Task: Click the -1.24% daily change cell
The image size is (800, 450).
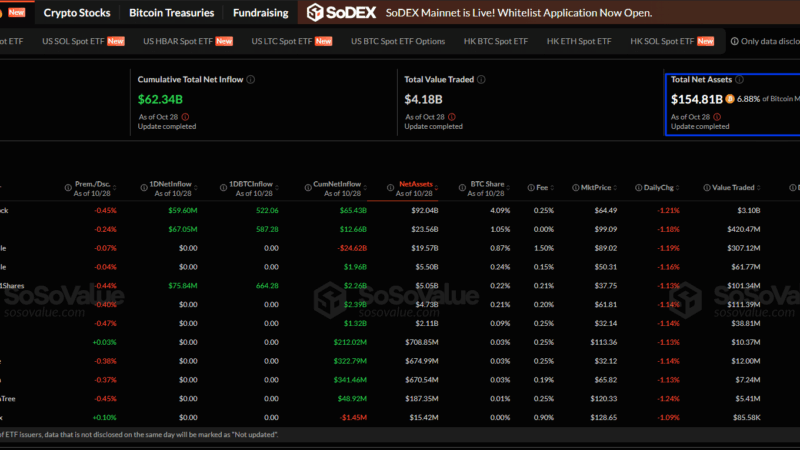Action: click(668, 398)
